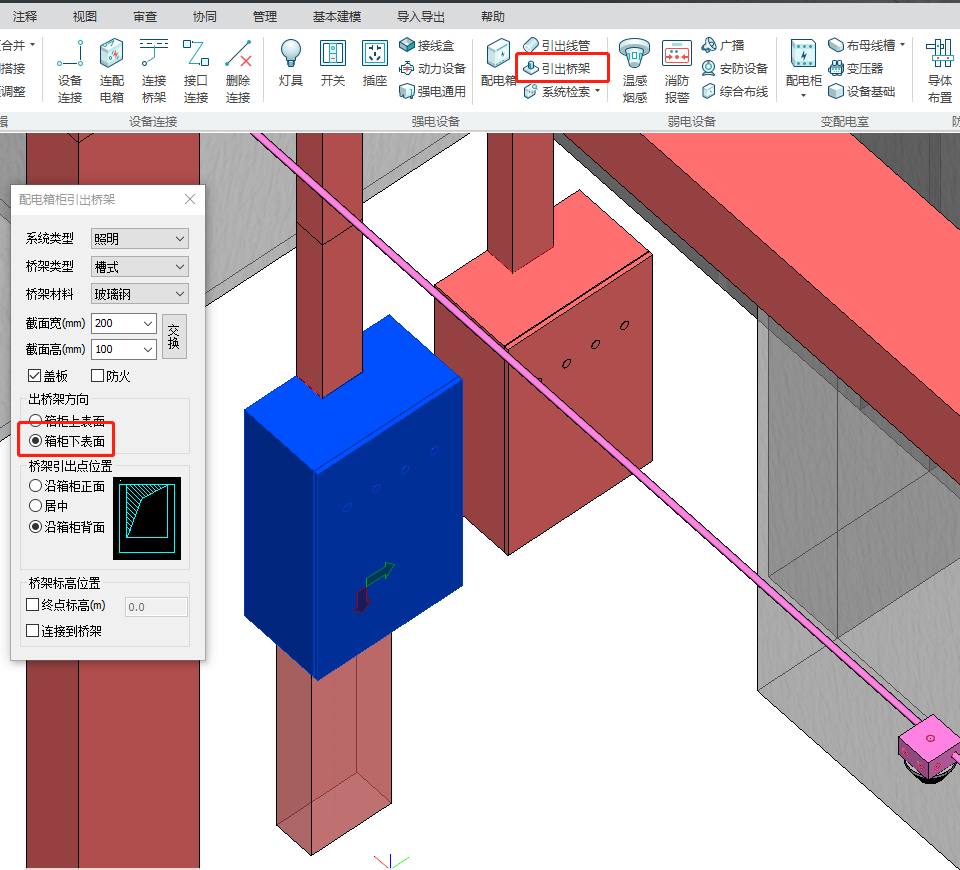Click the 接口连接 tool
This screenshot has width=960, height=870.
(196, 70)
